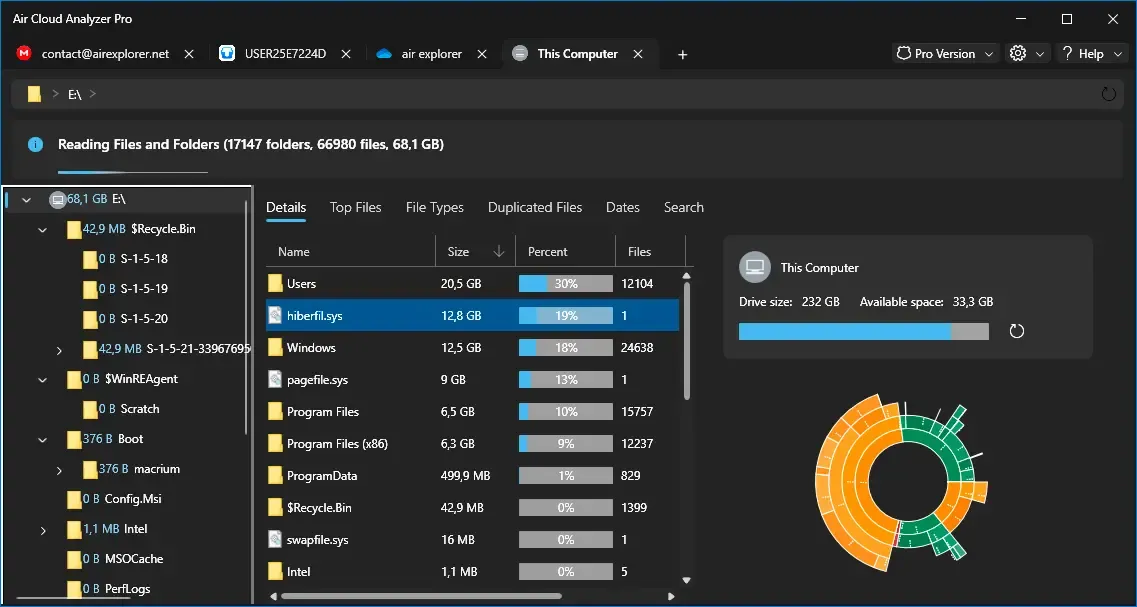Close the air explorer tab
This screenshot has height=607, width=1137.
pyautogui.click(x=482, y=54)
